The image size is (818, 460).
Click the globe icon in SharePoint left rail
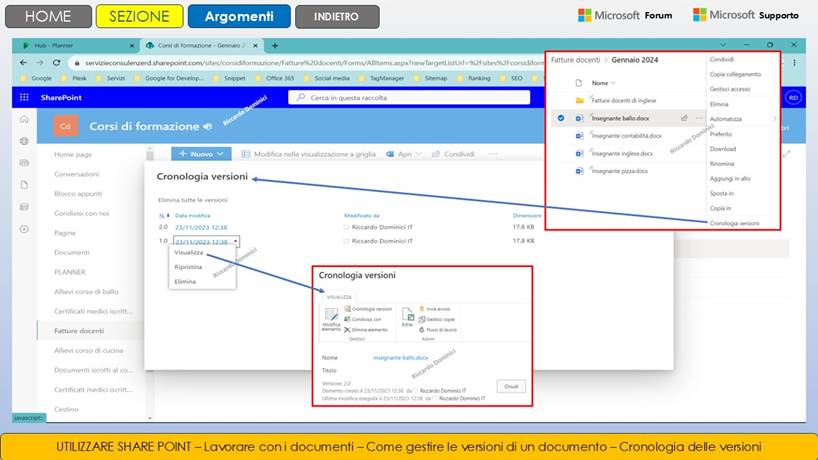24,141
